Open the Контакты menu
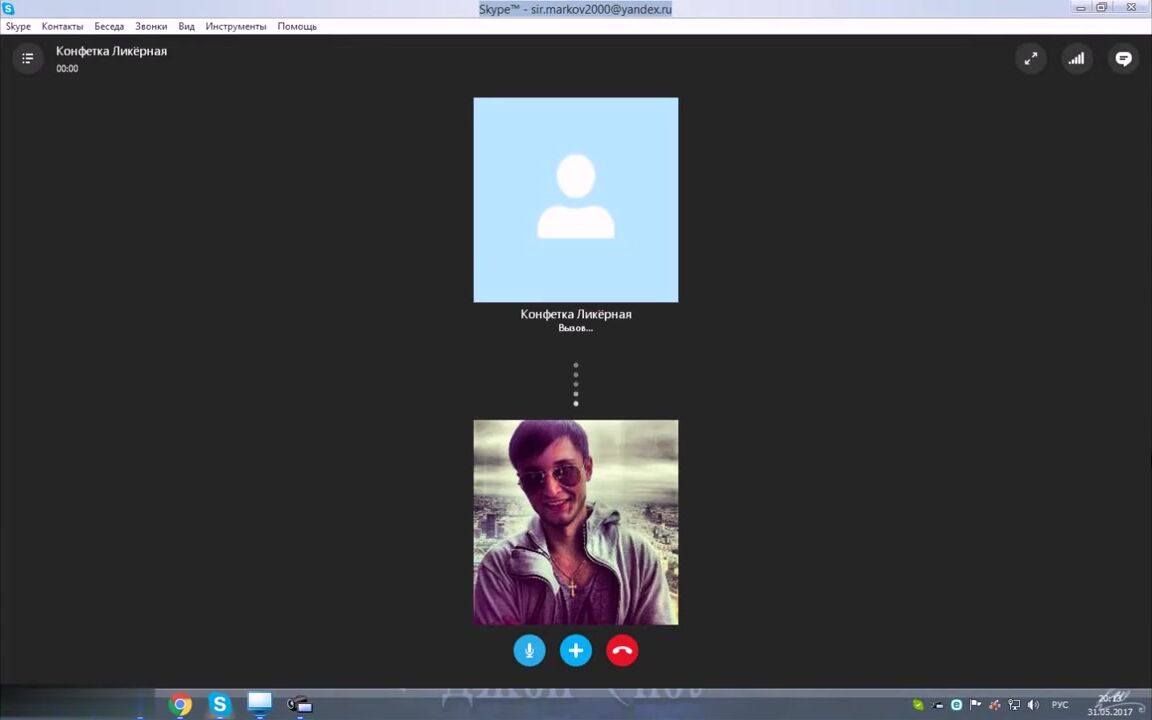 [62, 26]
